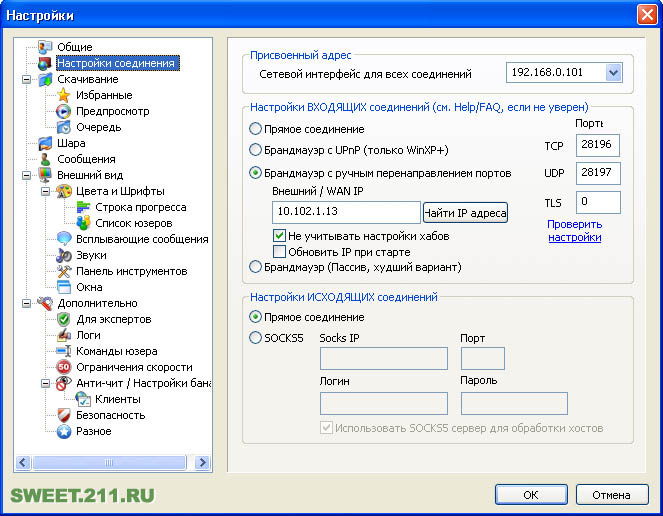Click the Шара folder icon
The image size is (663, 516).
[45, 143]
